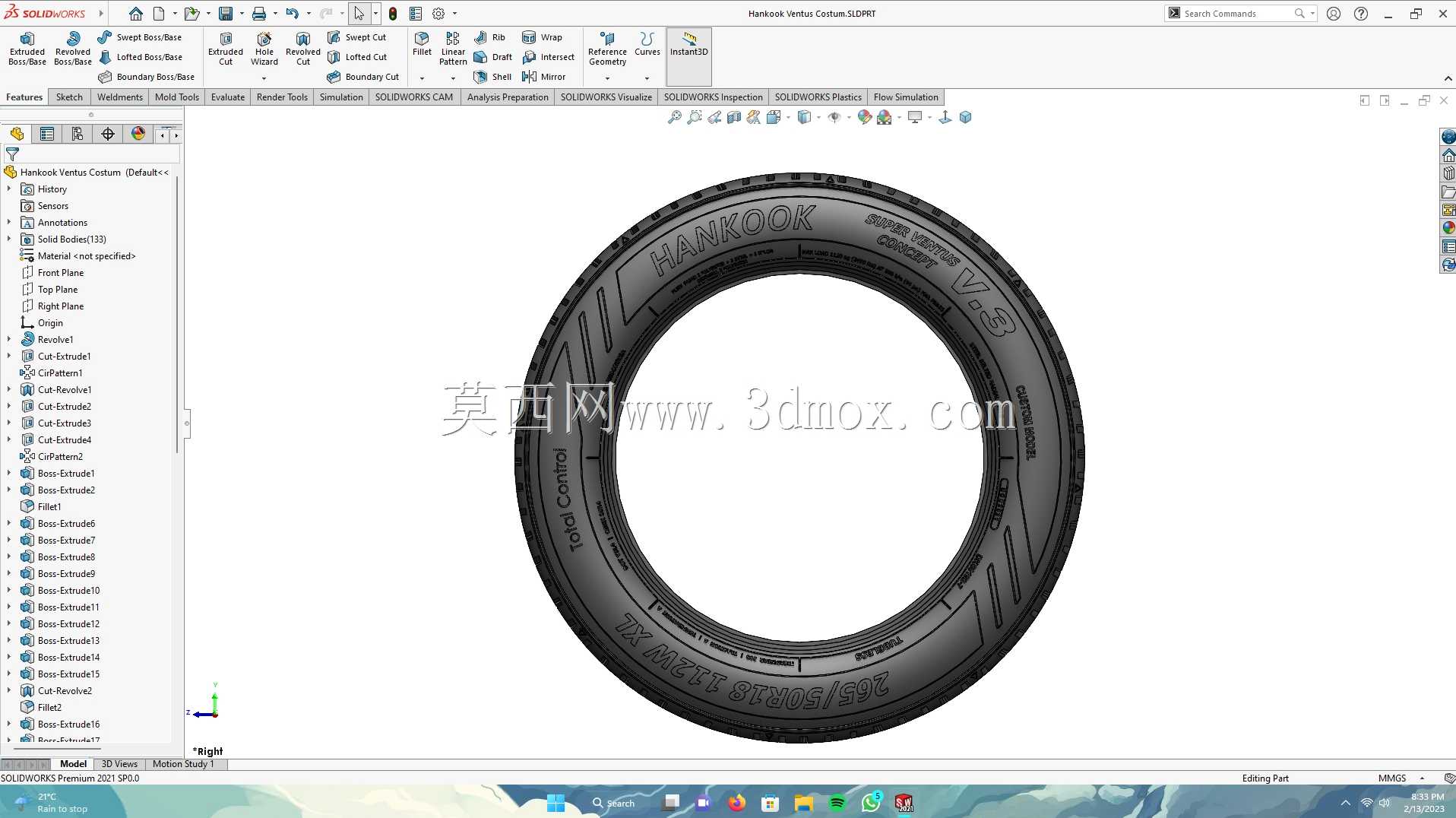This screenshot has height=818, width=1456.
Task: Click the filter box in feature tree
Action: pos(92,154)
